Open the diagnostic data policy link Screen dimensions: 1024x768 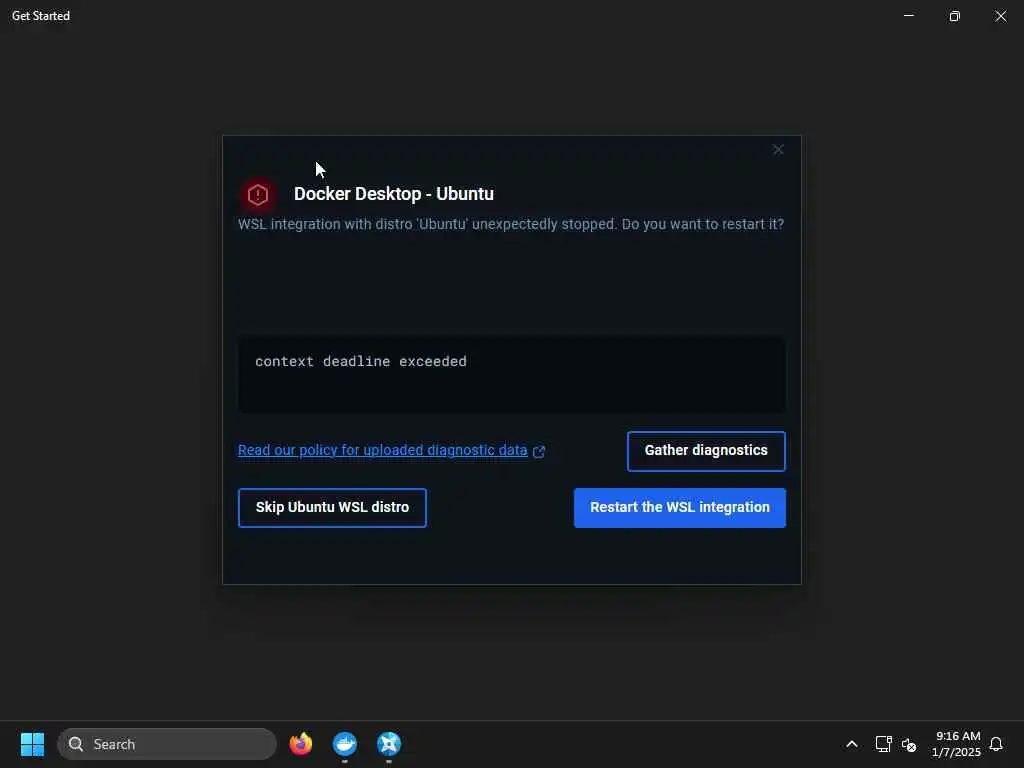point(382,451)
